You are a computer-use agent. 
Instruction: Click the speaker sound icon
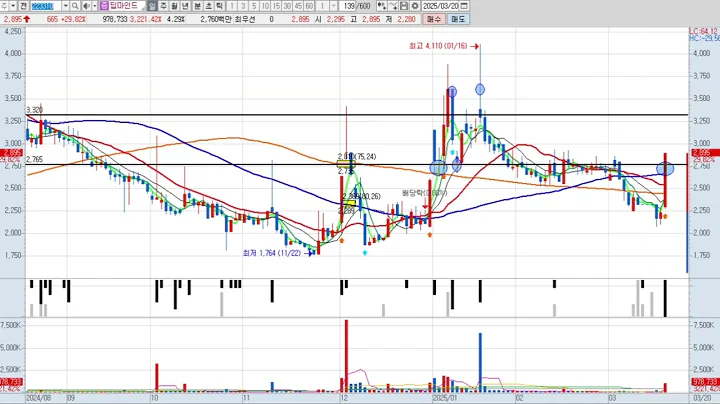point(86,6)
